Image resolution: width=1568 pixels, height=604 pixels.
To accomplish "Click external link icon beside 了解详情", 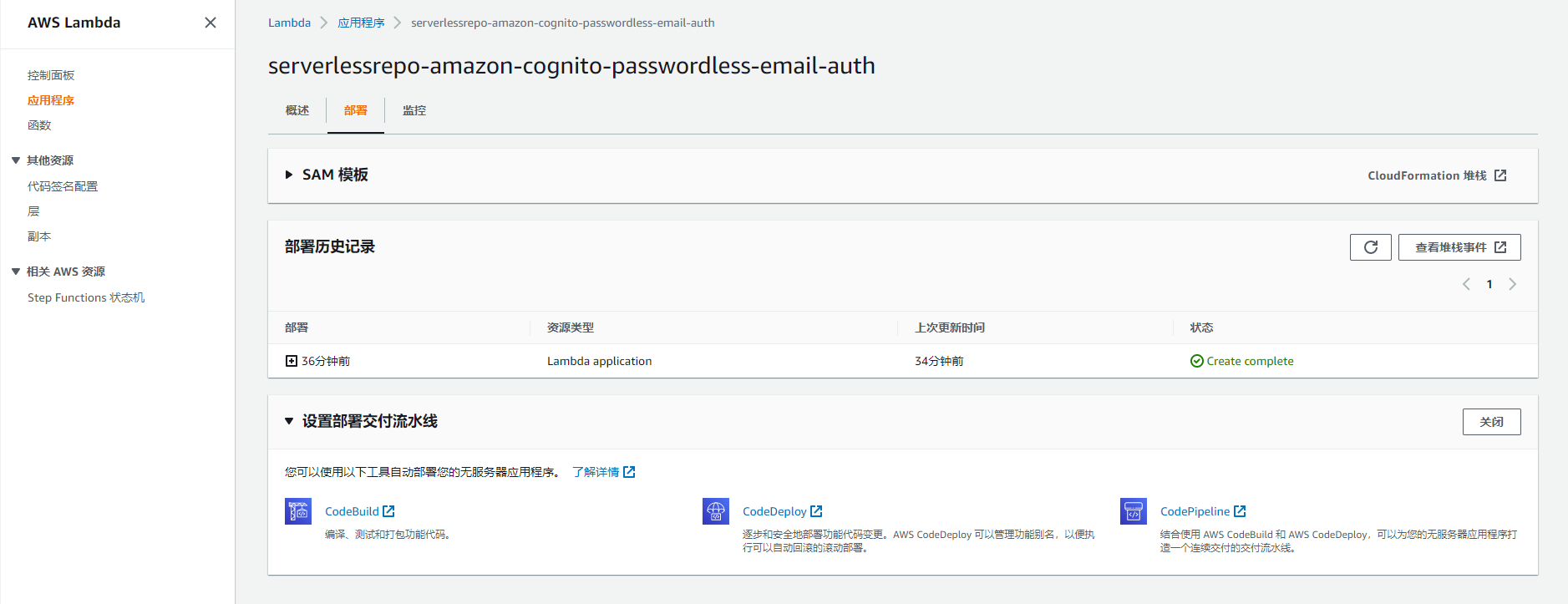I will click(629, 472).
